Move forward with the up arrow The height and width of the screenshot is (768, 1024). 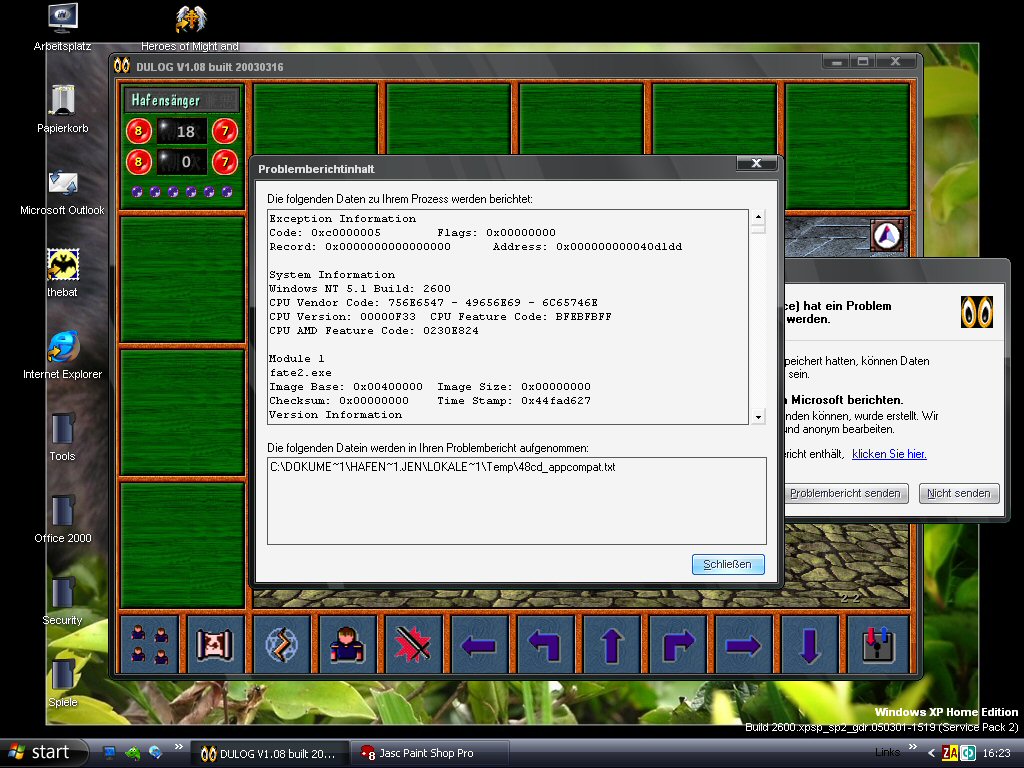[x=612, y=644]
